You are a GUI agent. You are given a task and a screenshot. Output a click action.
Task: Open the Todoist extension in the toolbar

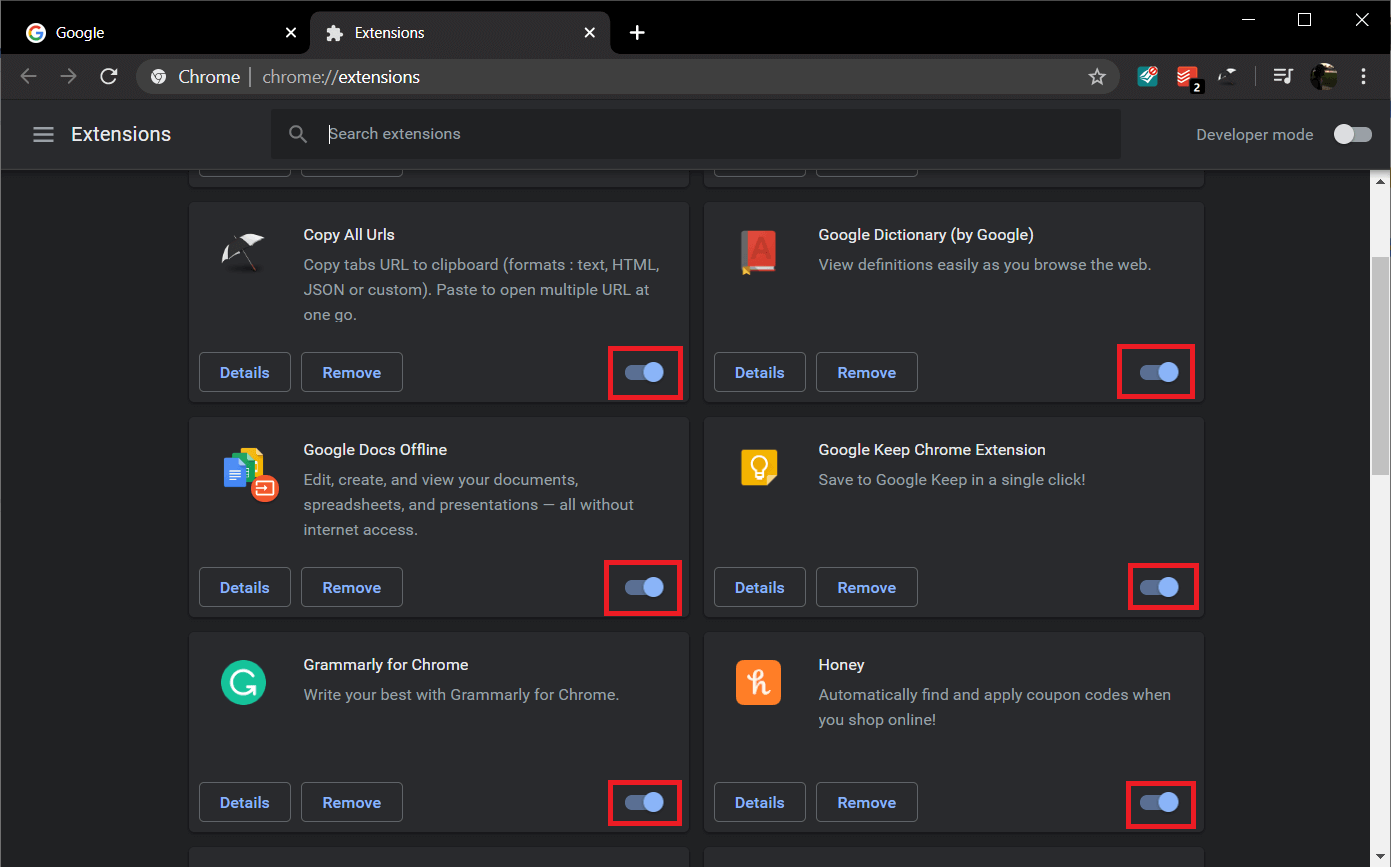pyautogui.click(x=1187, y=77)
